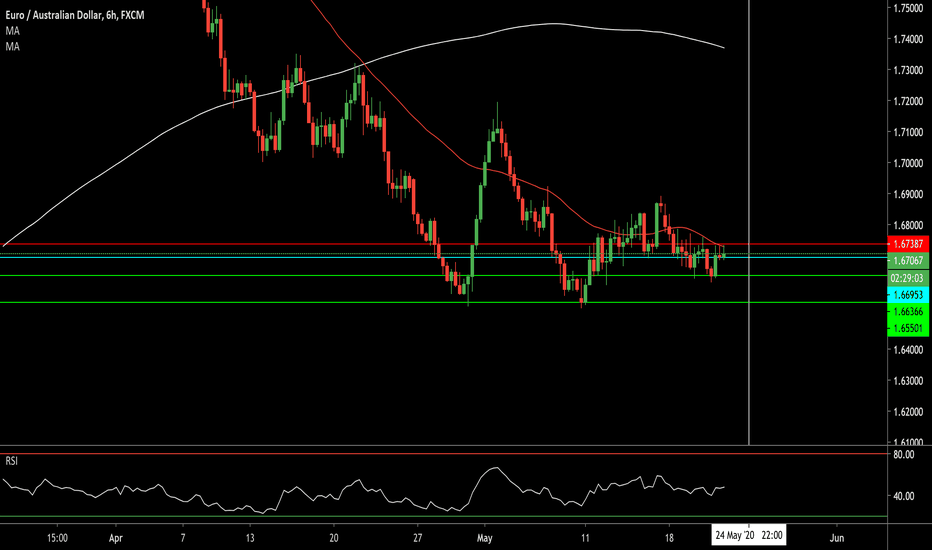Click the Jun date axis label

tap(837, 538)
